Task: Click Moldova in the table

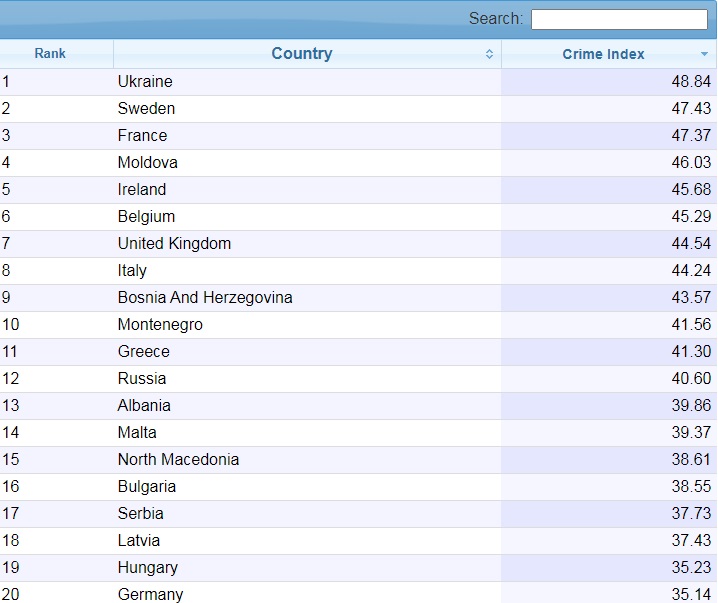Action: 147,163
